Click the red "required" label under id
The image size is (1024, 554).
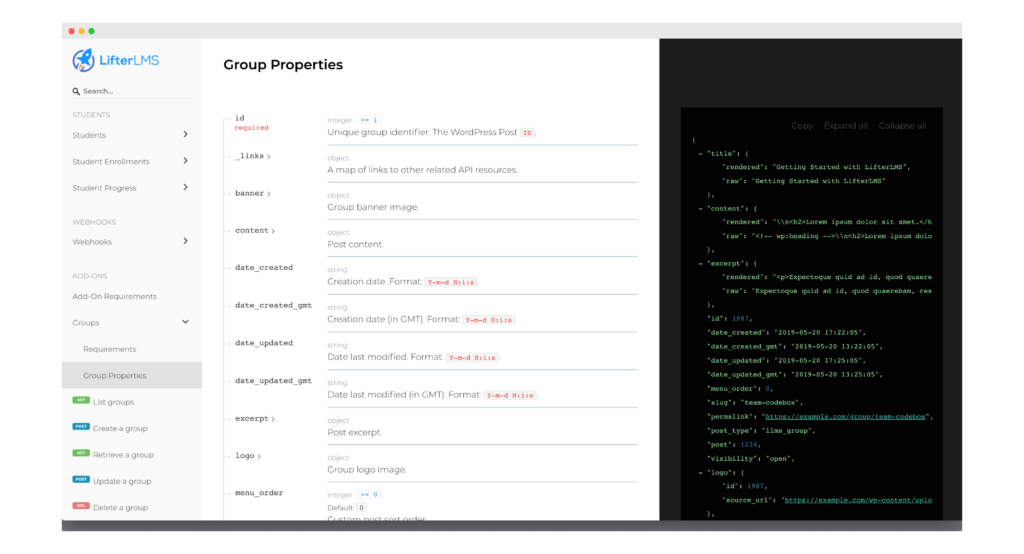point(251,128)
